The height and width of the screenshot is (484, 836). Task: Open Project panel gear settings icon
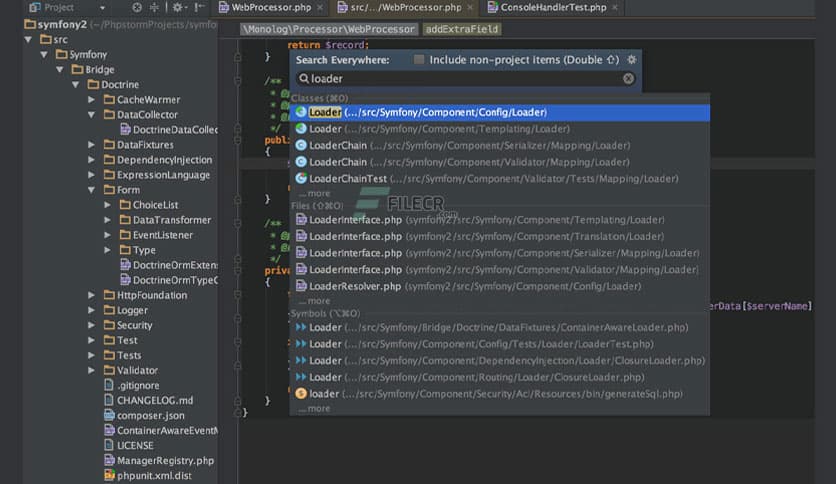click(178, 7)
